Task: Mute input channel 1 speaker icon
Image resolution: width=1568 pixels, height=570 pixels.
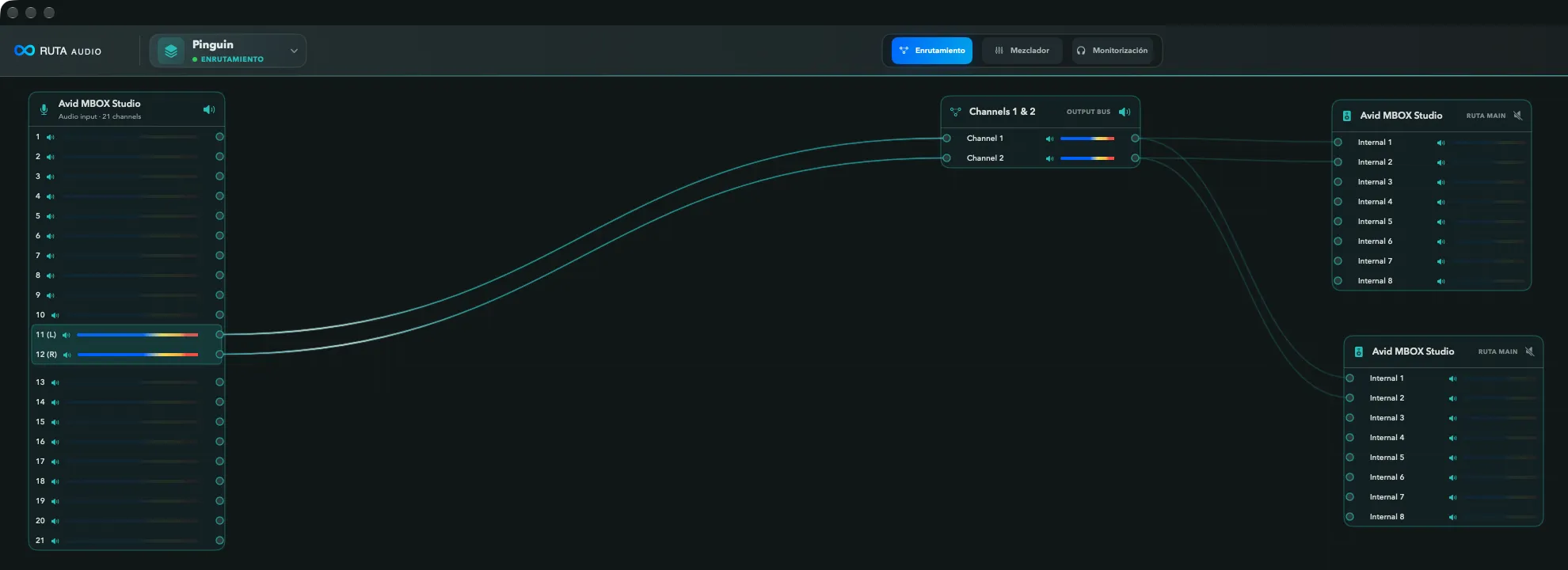Action: click(51, 137)
